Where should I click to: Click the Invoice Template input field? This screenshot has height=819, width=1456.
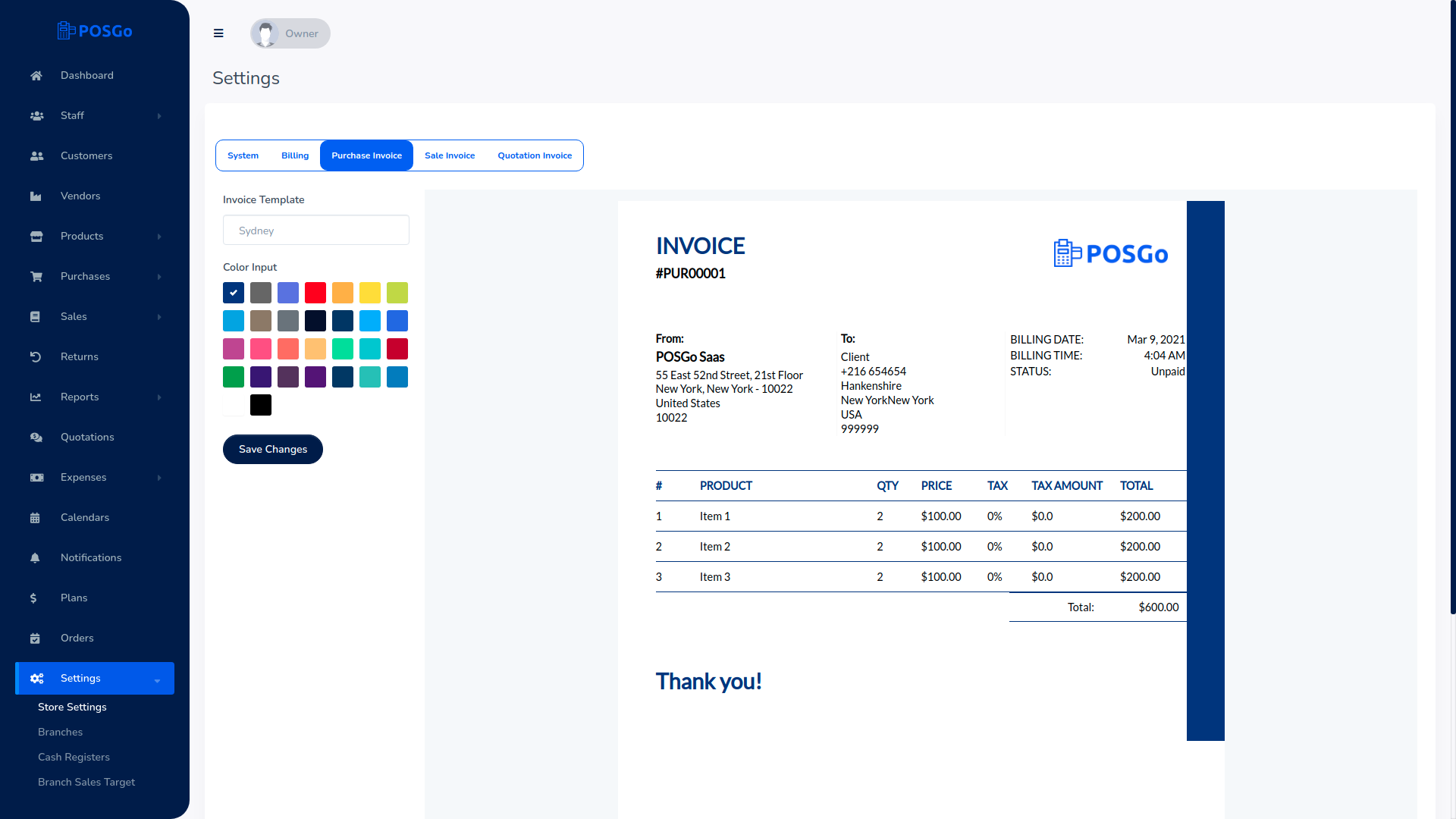[315, 231]
